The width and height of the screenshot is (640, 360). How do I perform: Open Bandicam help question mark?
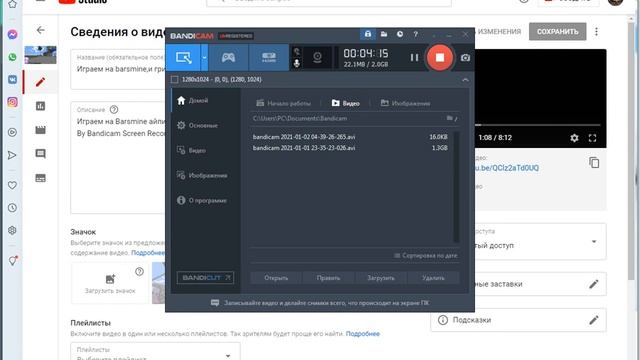click(416, 34)
